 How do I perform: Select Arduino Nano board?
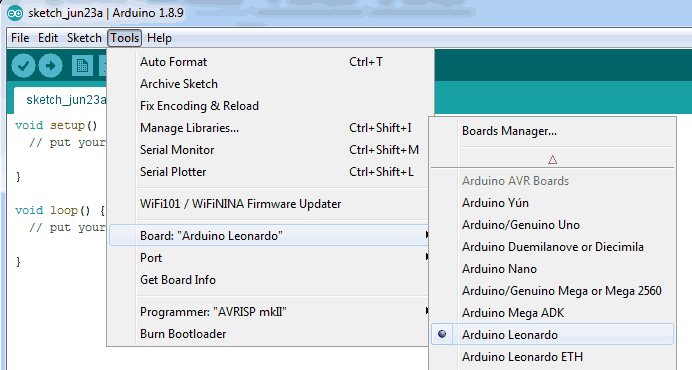click(x=553, y=269)
